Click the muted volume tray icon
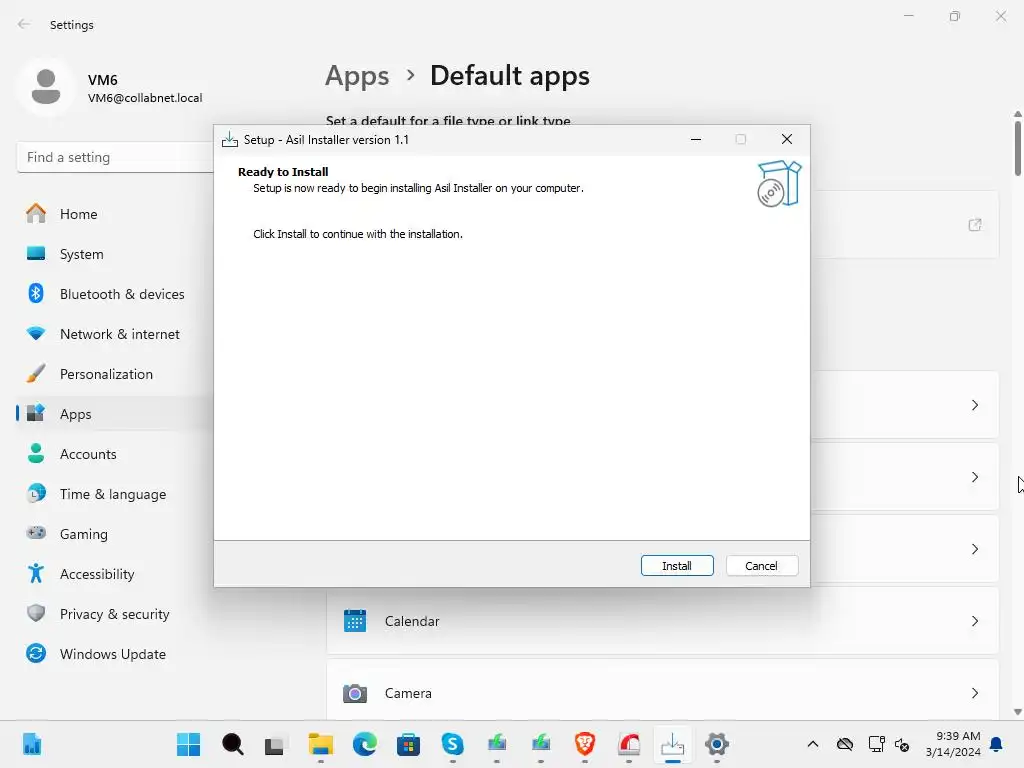Viewport: 1024px width, 768px height. pyautogui.click(x=903, y=744)
